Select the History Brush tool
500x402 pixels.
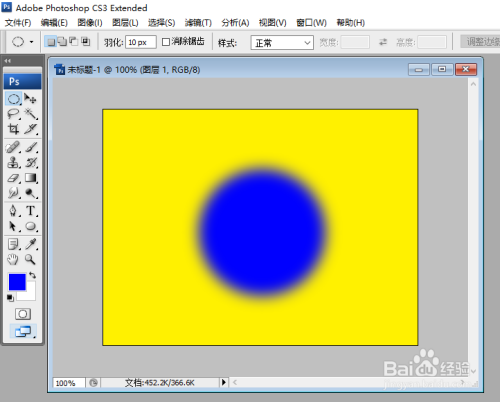click(31, 163)
